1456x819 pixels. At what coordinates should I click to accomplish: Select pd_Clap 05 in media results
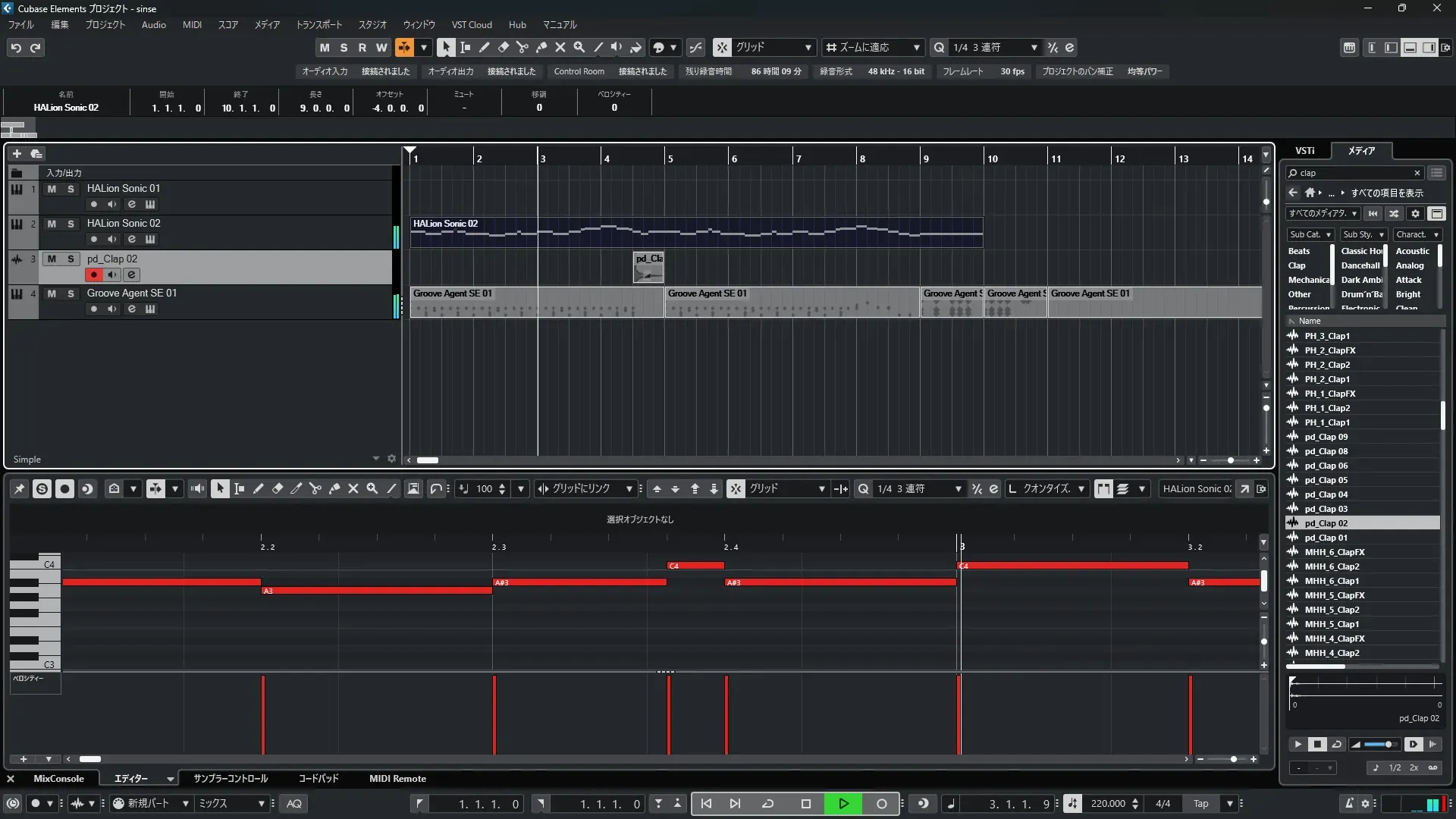pos(1326,480)
